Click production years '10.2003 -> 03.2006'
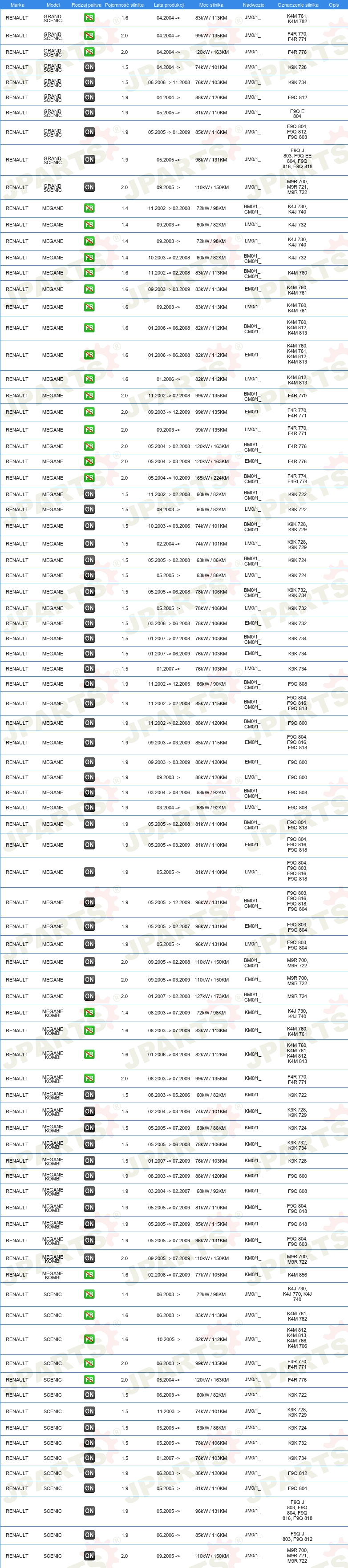The height and width of the screenshot is (1568, 348). click(x=169, y=526)
